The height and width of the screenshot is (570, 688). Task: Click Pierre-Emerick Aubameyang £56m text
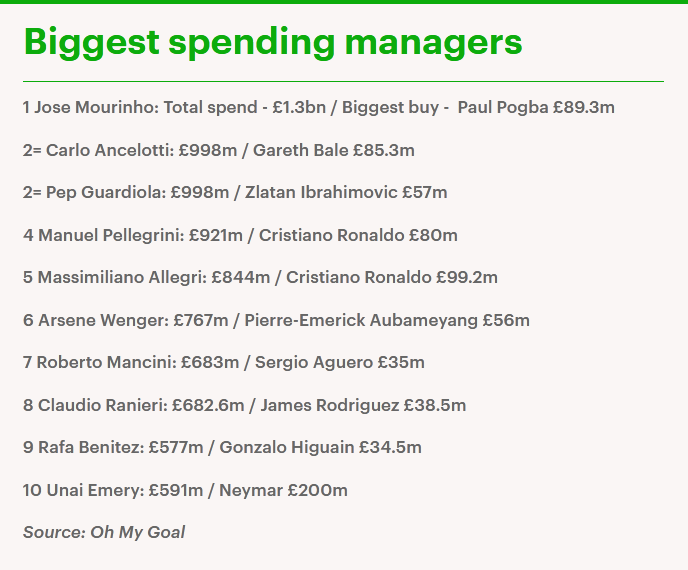[387, 320]
